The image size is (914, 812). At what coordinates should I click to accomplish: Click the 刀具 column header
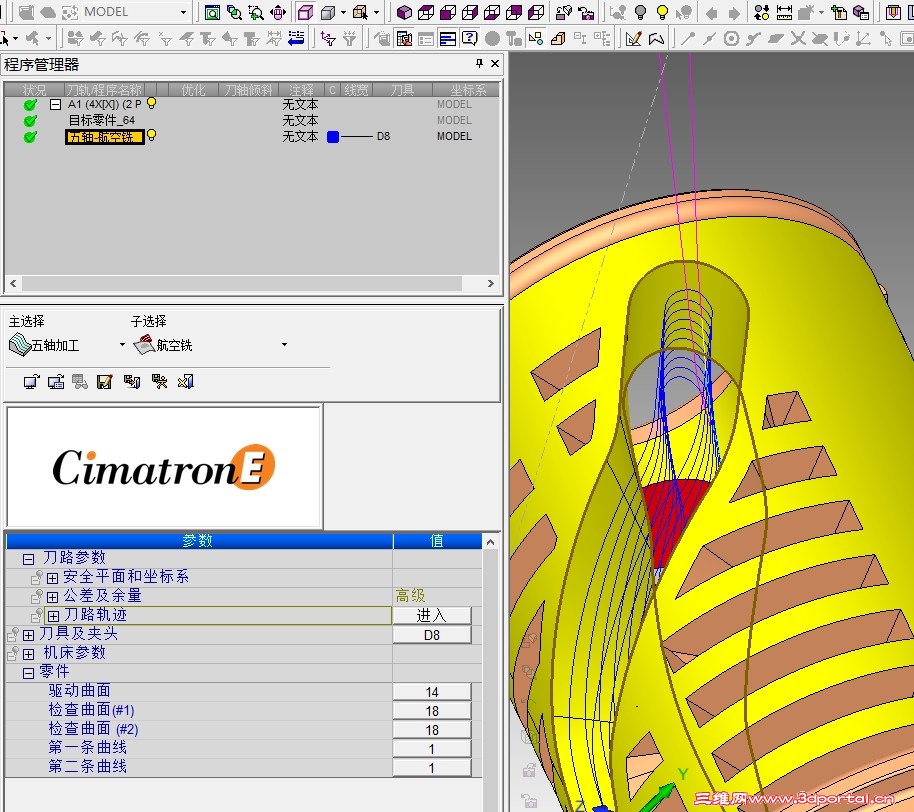click(x=402, y=90)
